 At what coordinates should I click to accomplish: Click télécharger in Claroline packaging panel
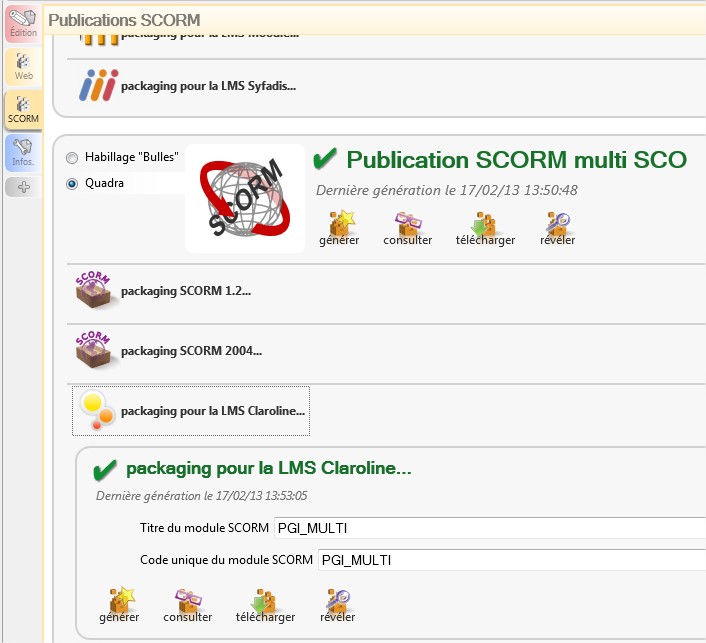pyautogui.click(x=265, y=605)
